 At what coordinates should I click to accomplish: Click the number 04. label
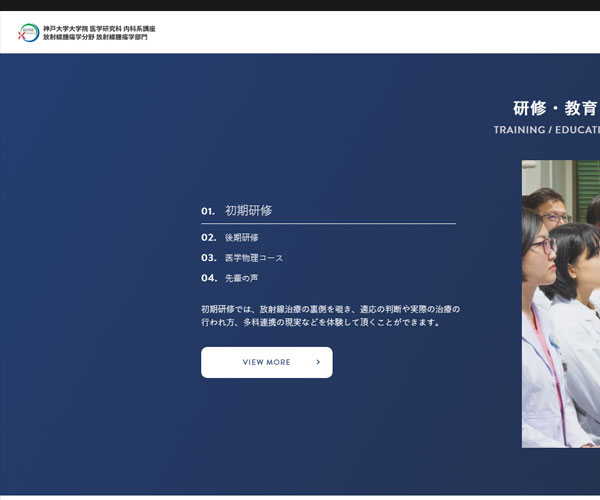pos(208,278)
